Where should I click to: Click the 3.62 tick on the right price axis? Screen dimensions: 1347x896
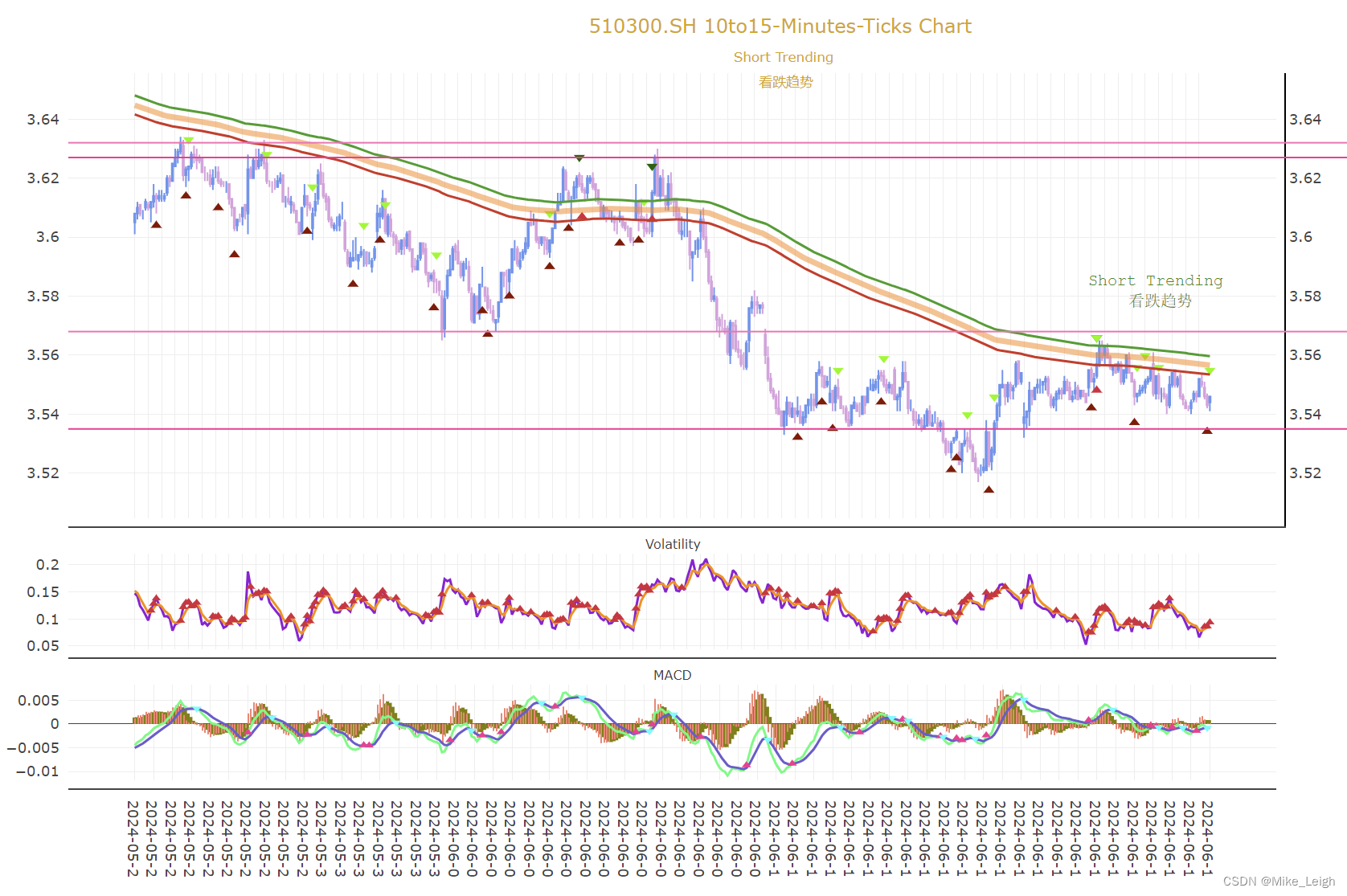(1305, 178)
